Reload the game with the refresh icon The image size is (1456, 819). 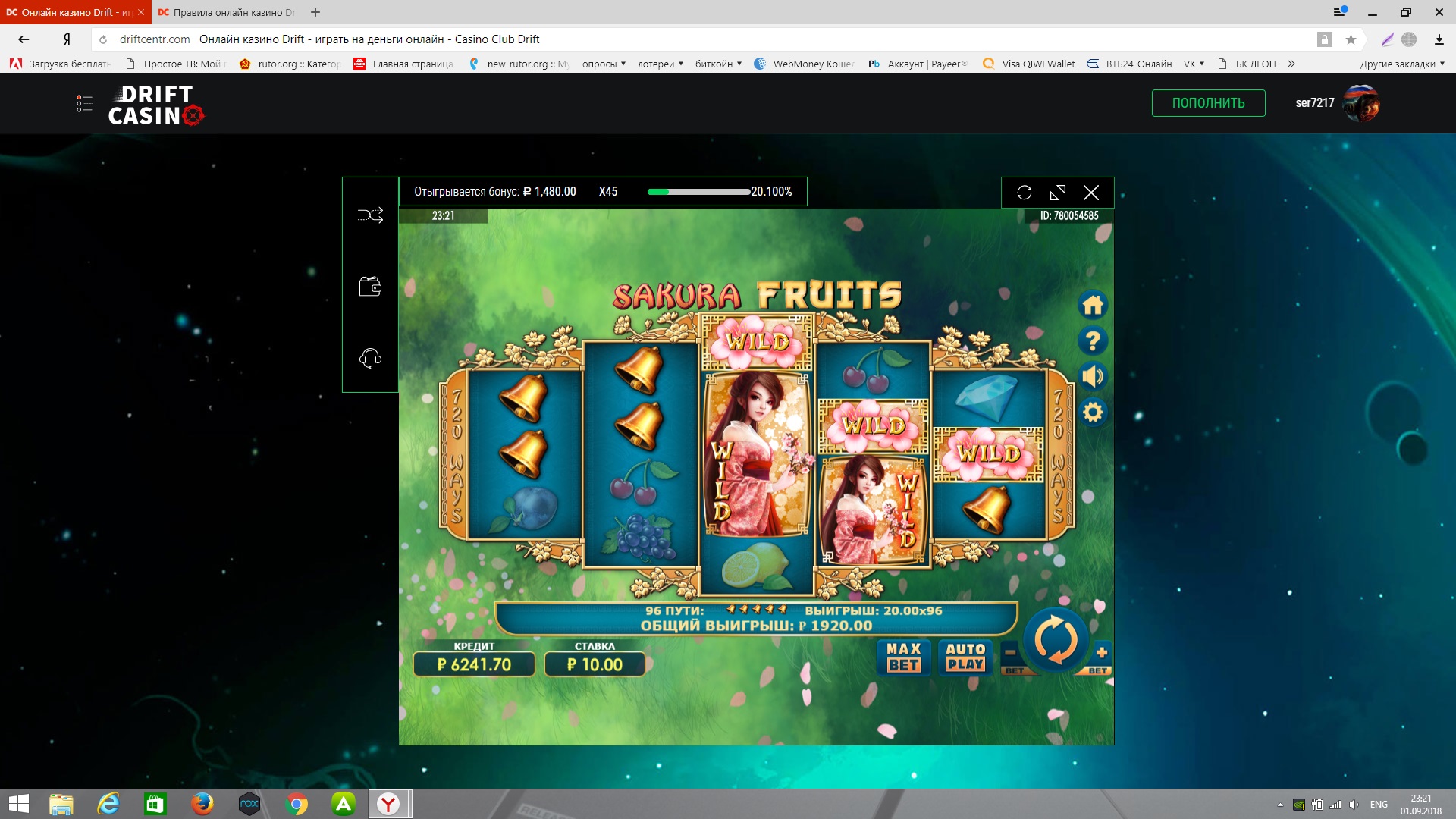tap(1025, 193)
